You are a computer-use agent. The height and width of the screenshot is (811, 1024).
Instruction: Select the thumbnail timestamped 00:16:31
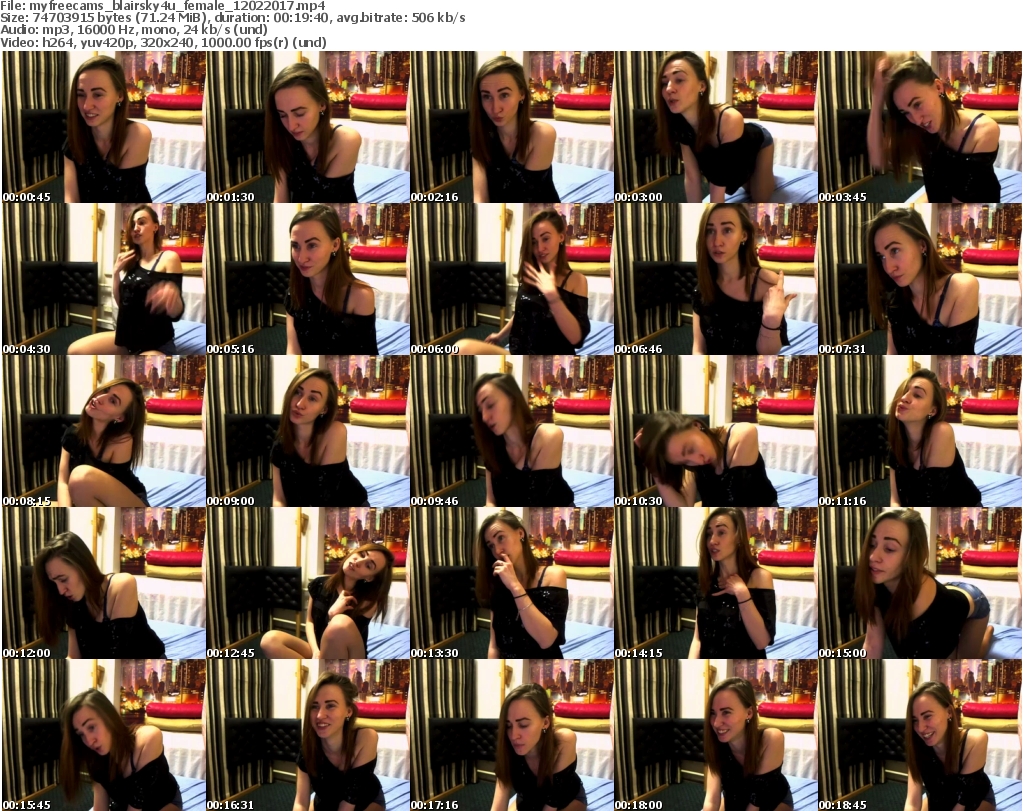[x=307, y=735]
